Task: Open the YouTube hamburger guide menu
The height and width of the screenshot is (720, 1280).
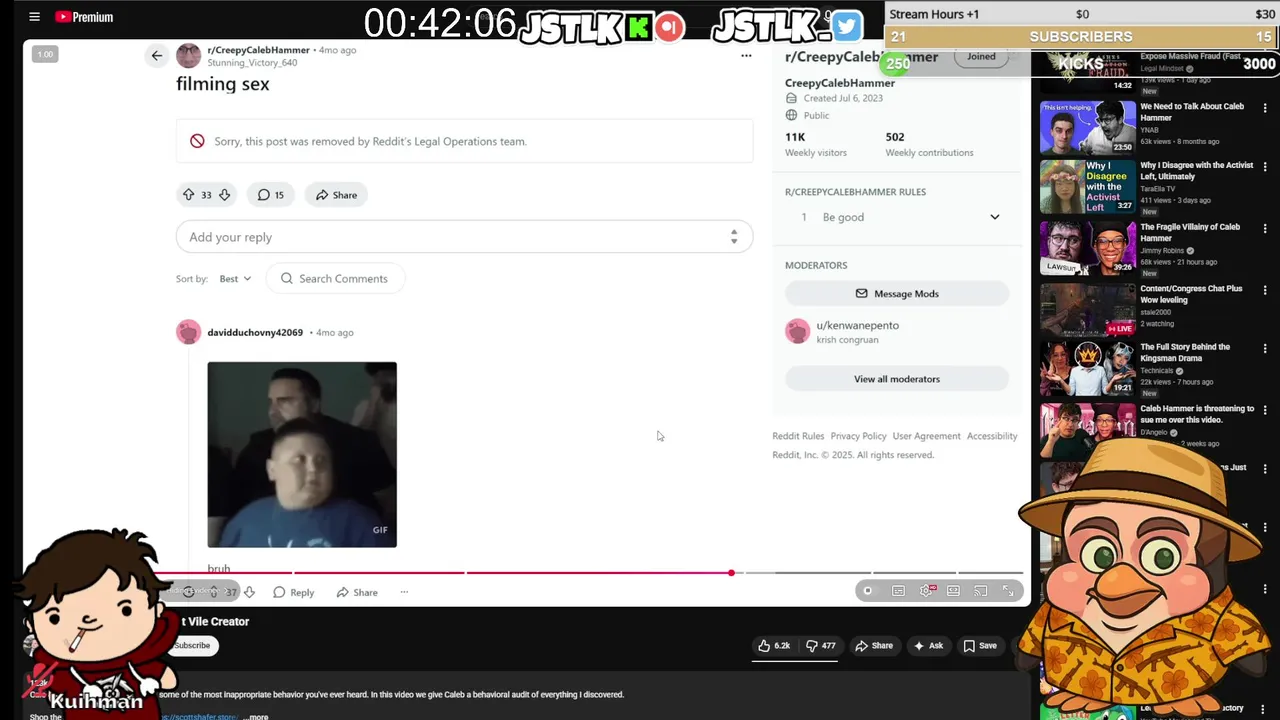Action: tap(34, 17)
